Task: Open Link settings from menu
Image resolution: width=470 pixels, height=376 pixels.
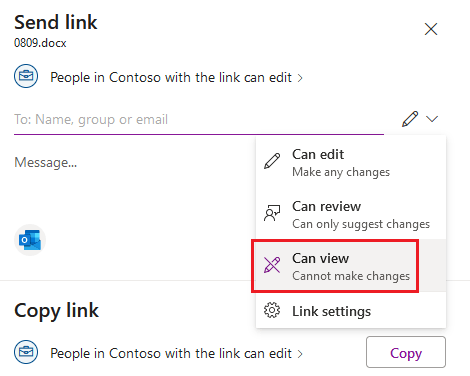Action: click(351, 311)
